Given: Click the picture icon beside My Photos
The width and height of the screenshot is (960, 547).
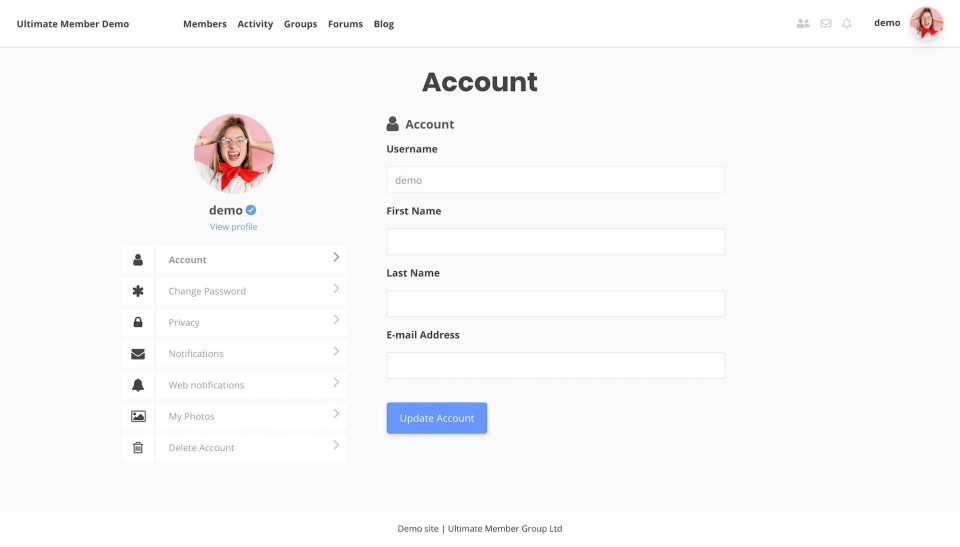Looking at the screenshot, I should pyautogui.click(x=138, y=416).
